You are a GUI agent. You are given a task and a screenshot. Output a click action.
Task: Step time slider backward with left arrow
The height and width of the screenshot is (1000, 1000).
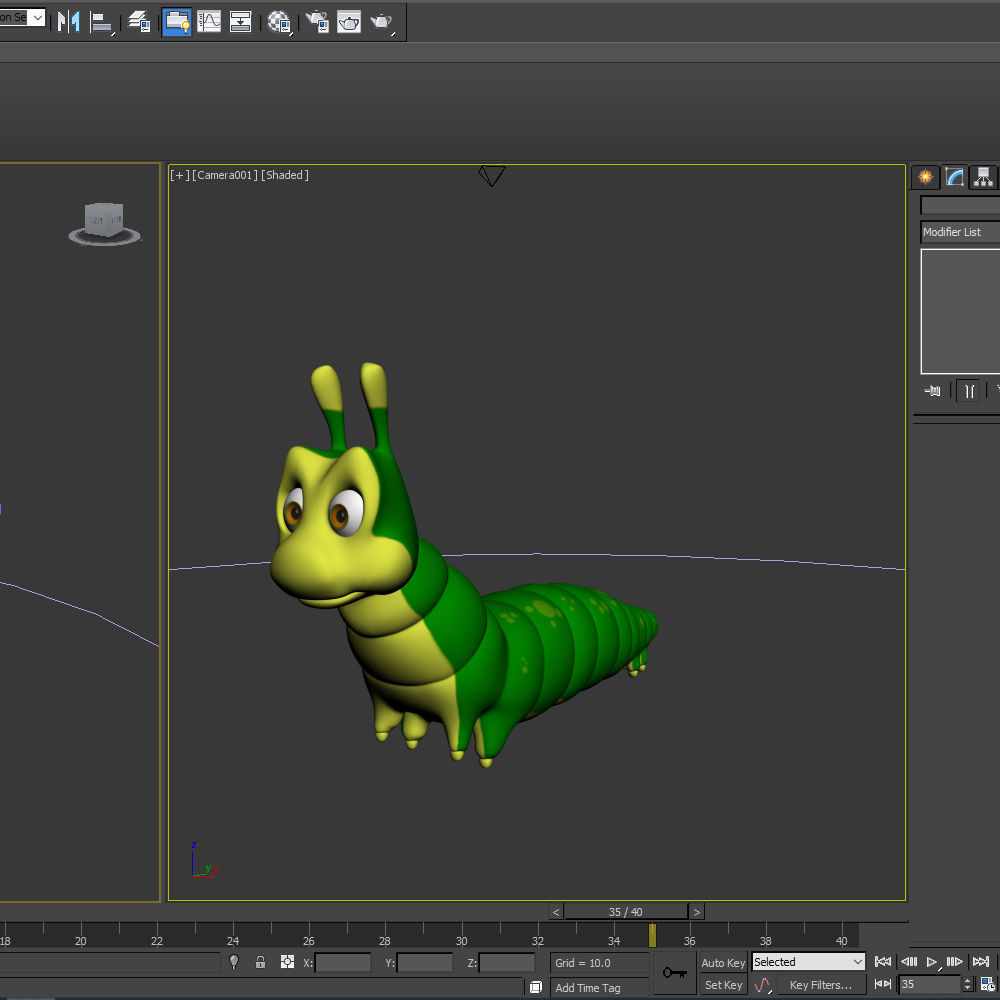(556, 912)
